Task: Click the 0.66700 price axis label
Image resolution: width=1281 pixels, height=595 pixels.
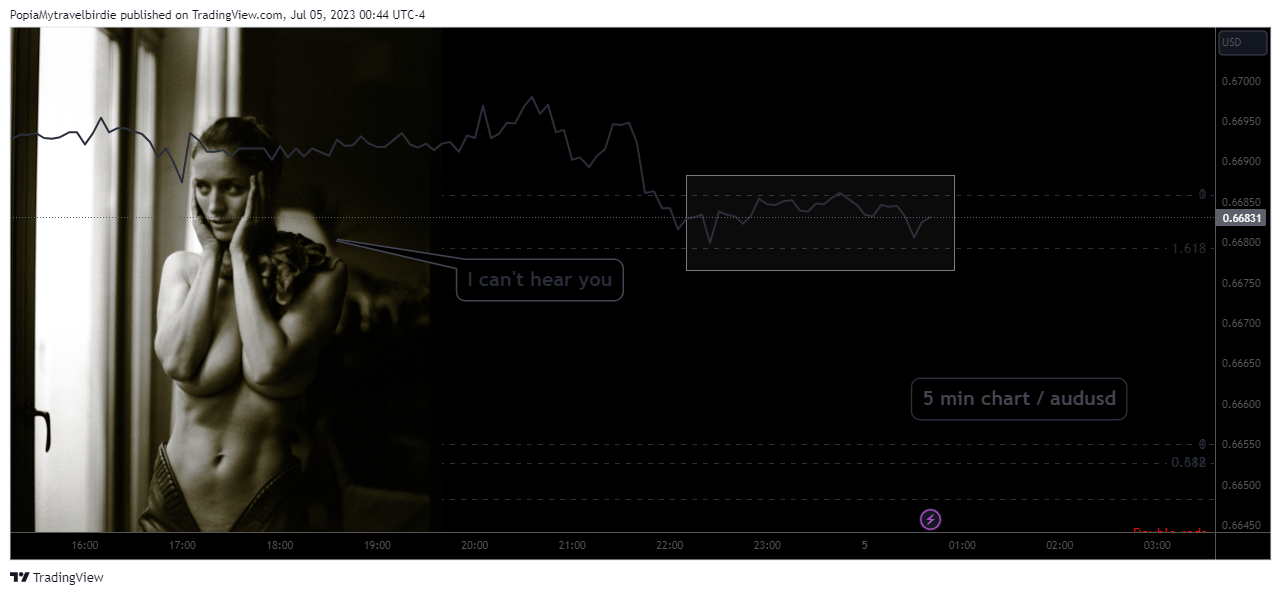Action: click(1243, 323)
